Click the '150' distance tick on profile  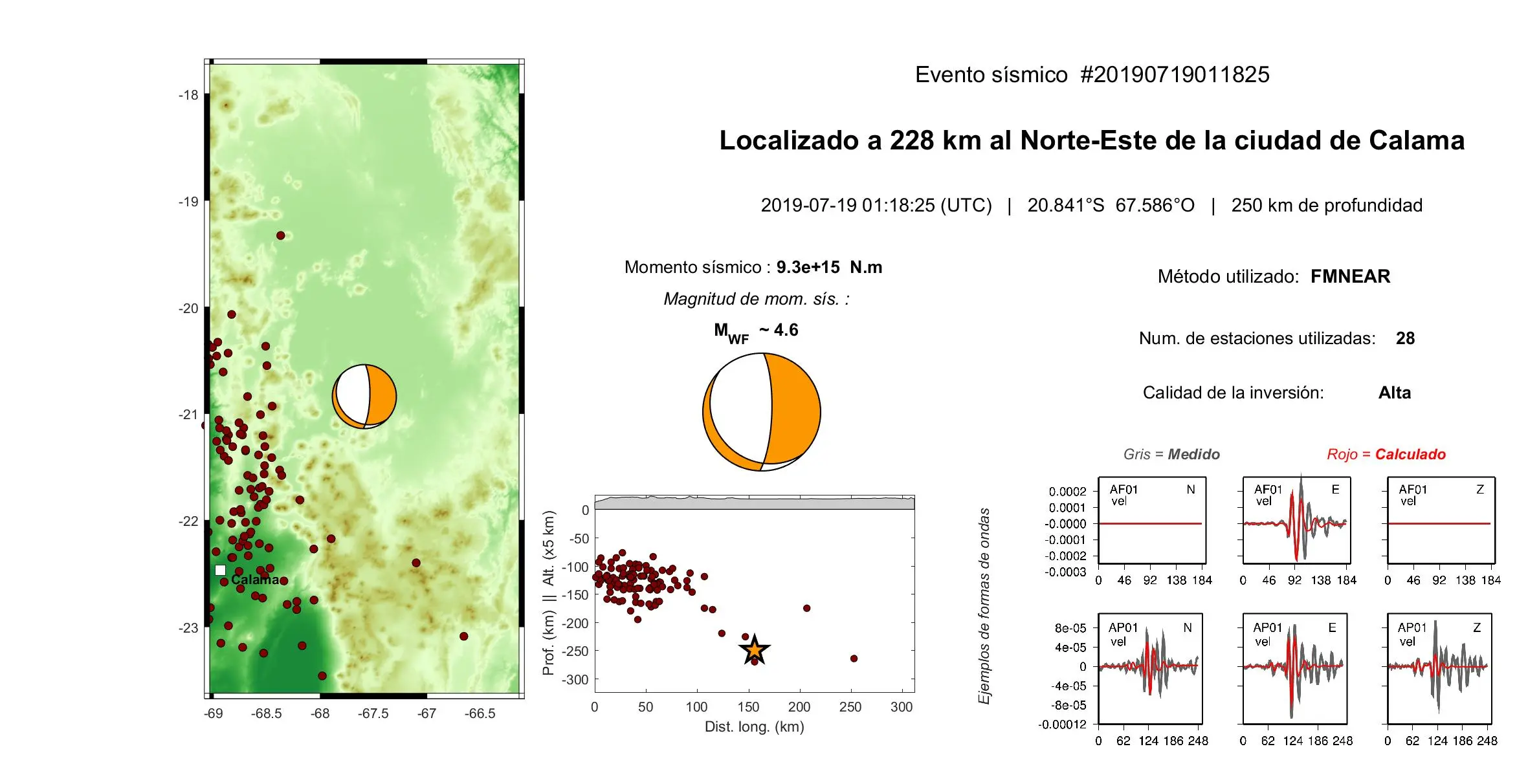coord(748,707)
